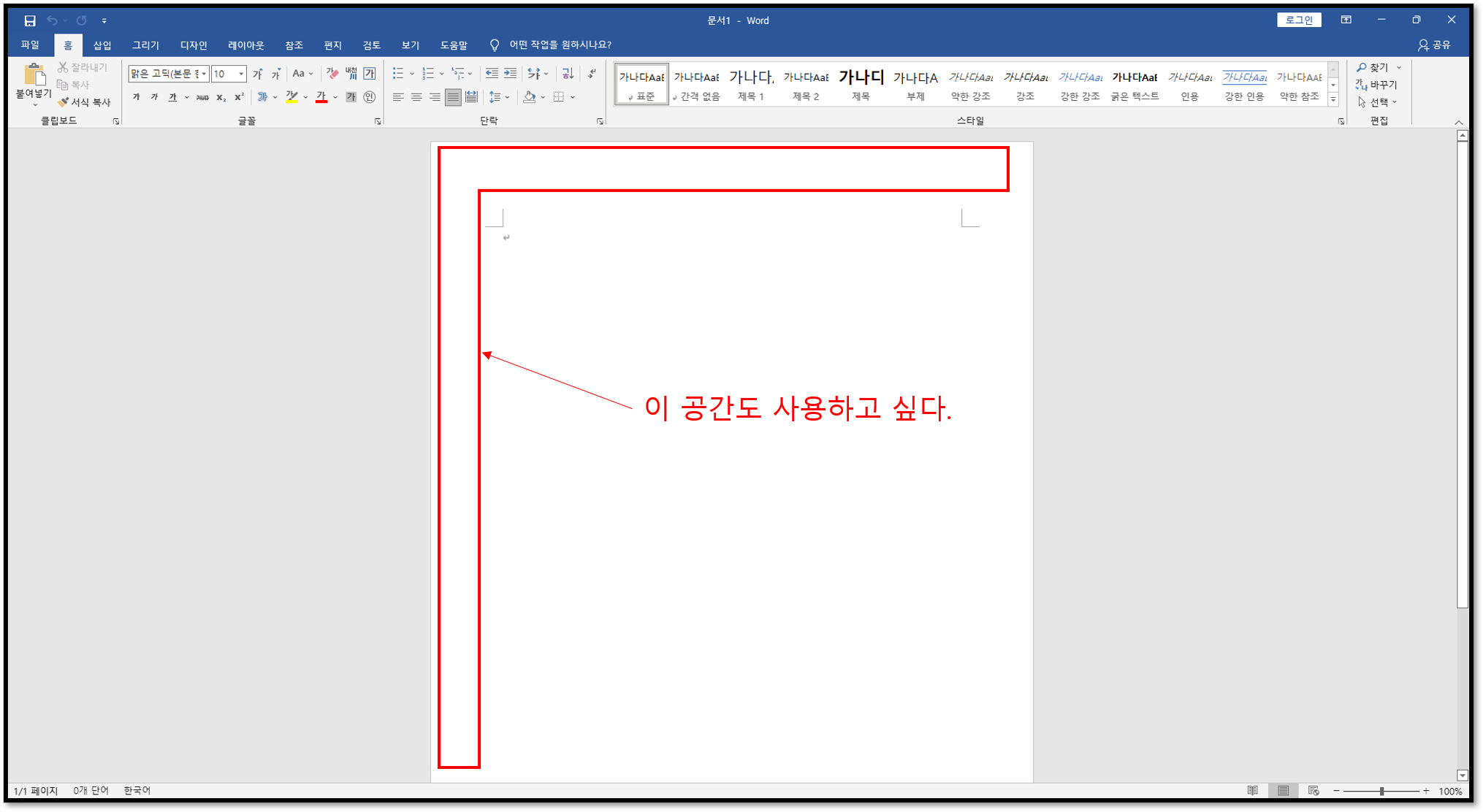Image resolution: width=1483 pixels, height=812 pixels.
Task: Apply the 제목 1 style thumbnail
Action: pos(751,84)
